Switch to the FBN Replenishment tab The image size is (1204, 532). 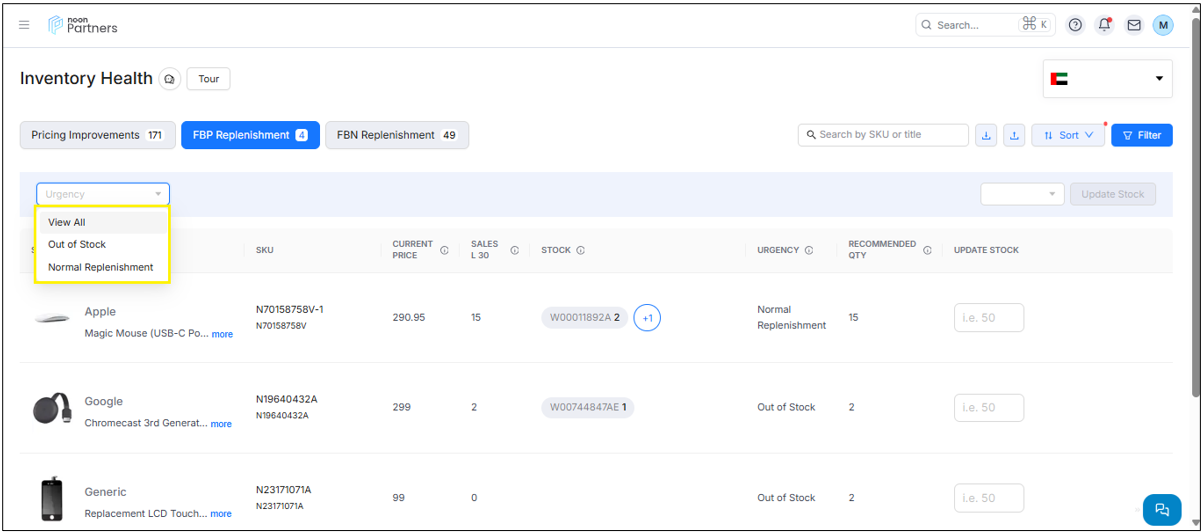pyautogui.click(x=397, y=135)
